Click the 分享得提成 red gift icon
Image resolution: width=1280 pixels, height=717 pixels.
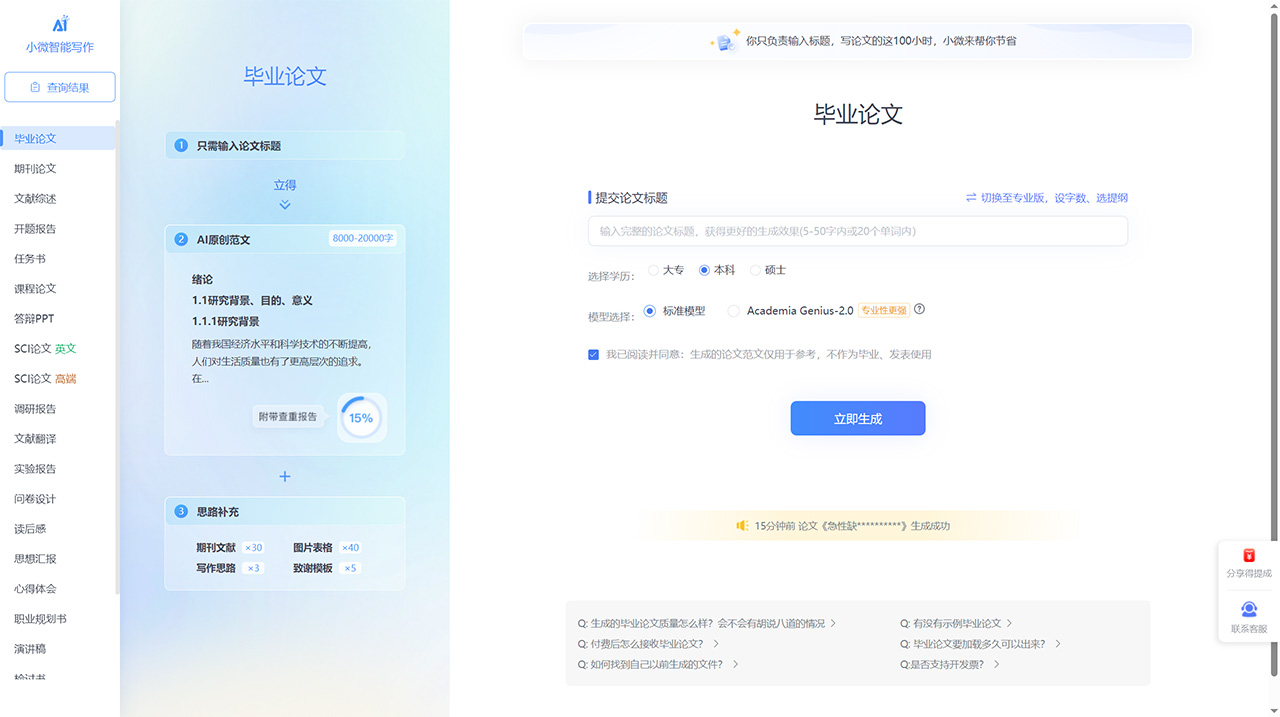(1248, 555)
